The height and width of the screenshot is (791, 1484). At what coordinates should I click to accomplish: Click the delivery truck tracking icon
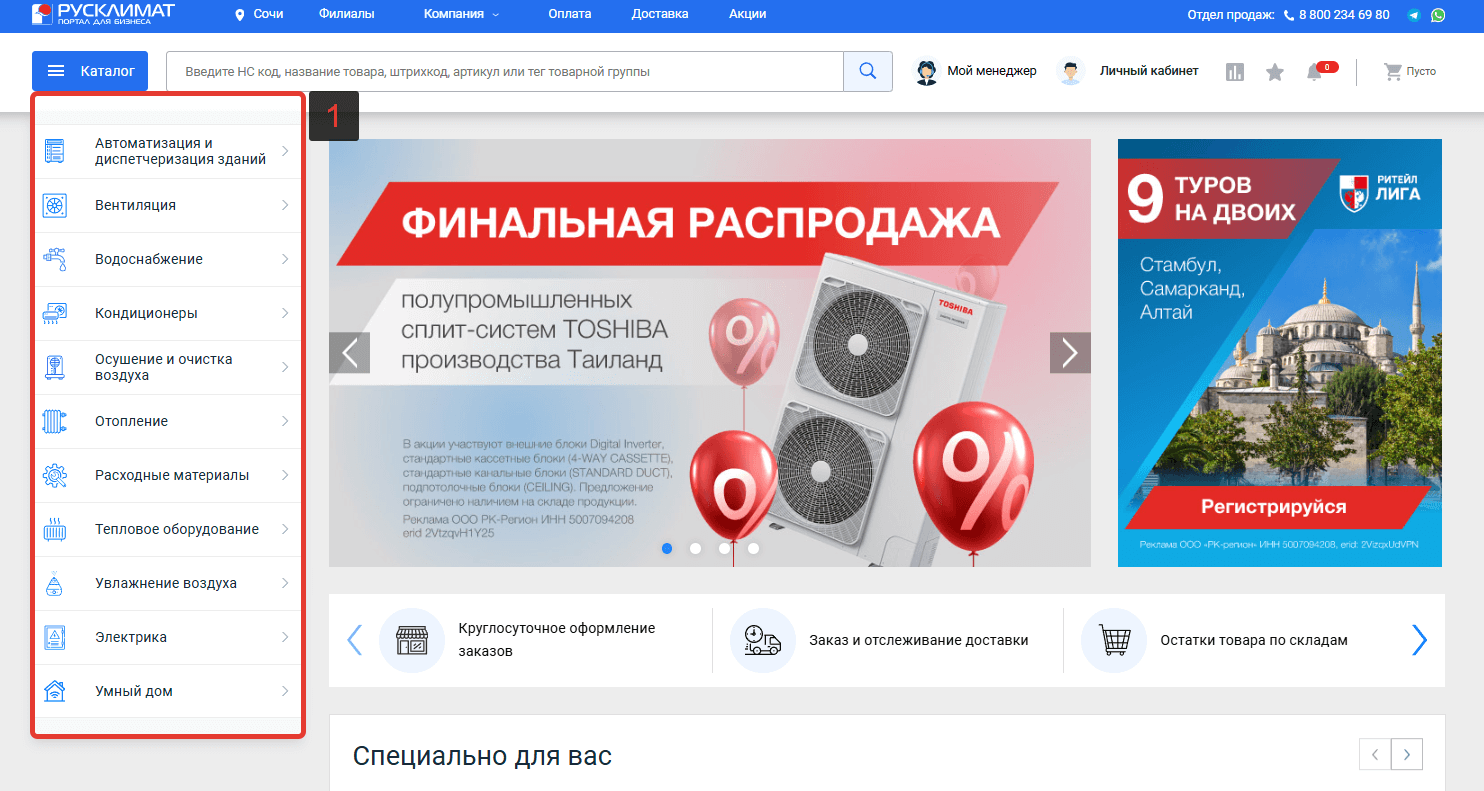point(762,640)
